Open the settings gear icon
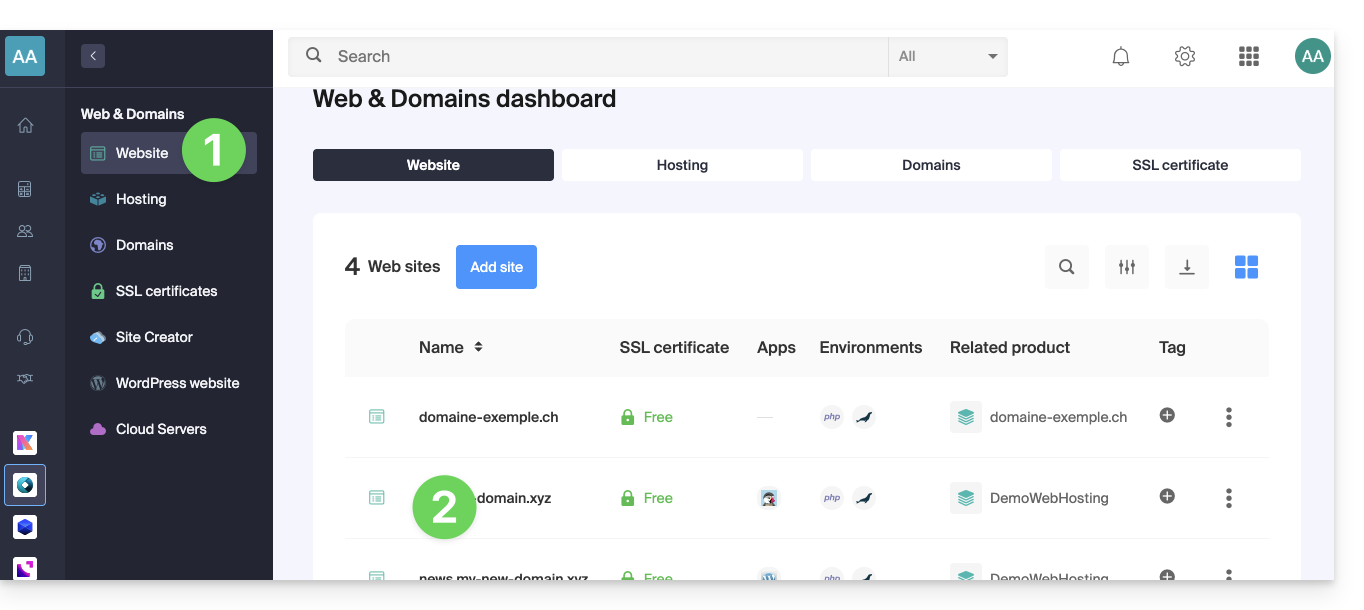This screenshot has width=1364, height=610. (x=1185, y=57)
